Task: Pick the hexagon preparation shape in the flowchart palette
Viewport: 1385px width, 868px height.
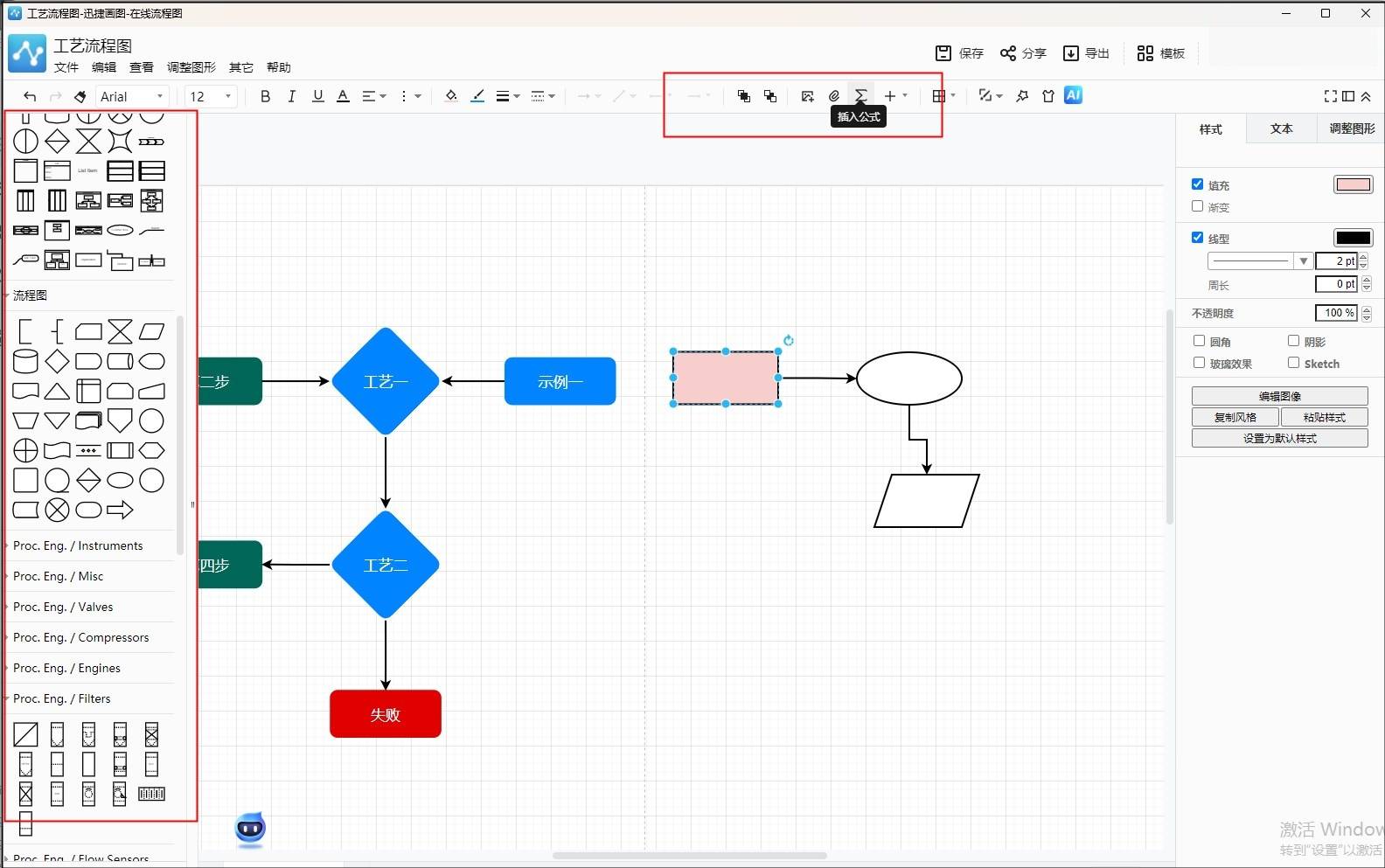Action: (x=151, y=450)
